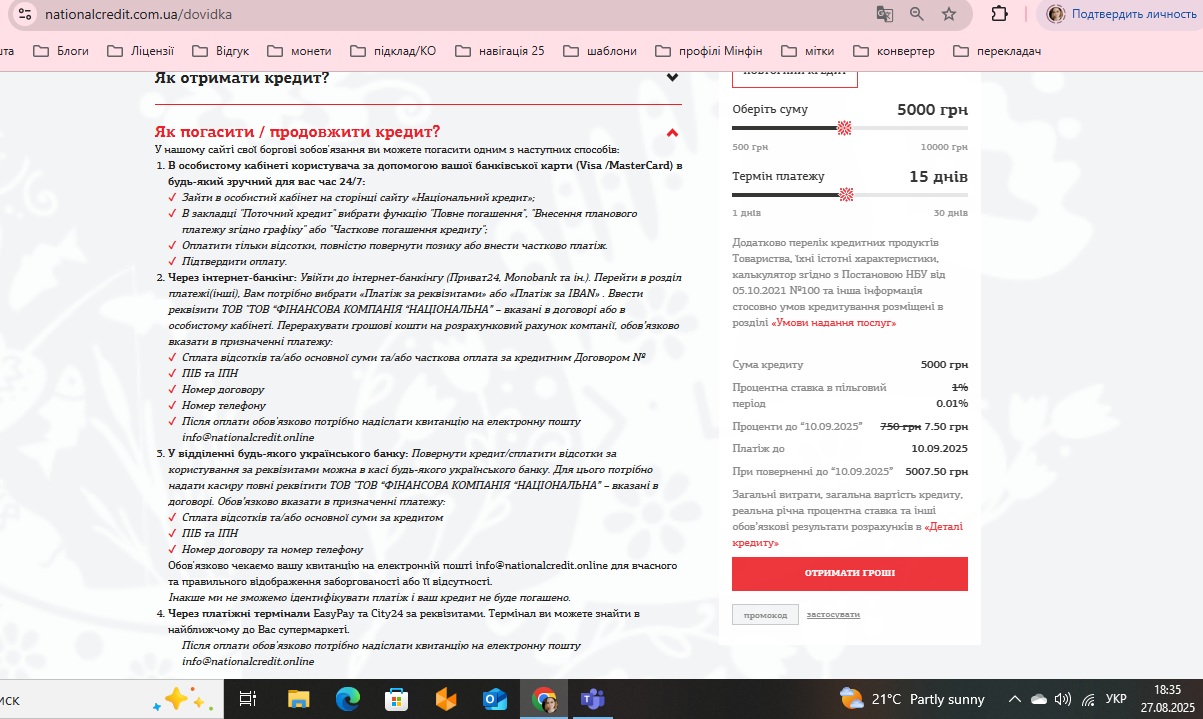Click the 'ОТРИМАТИ ГРОШІ' button
The image size is (1203, 719).
pos(850,574)
